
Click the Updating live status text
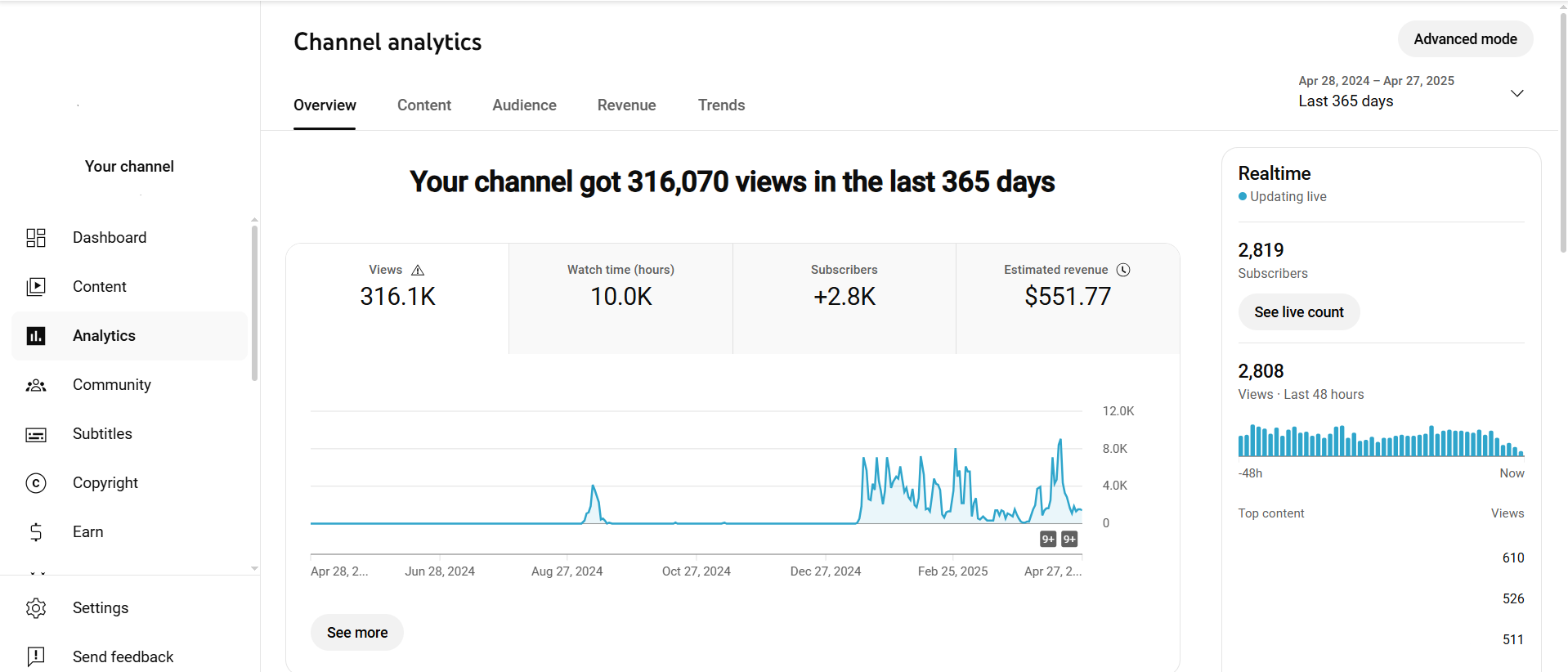pos(1288,197)
